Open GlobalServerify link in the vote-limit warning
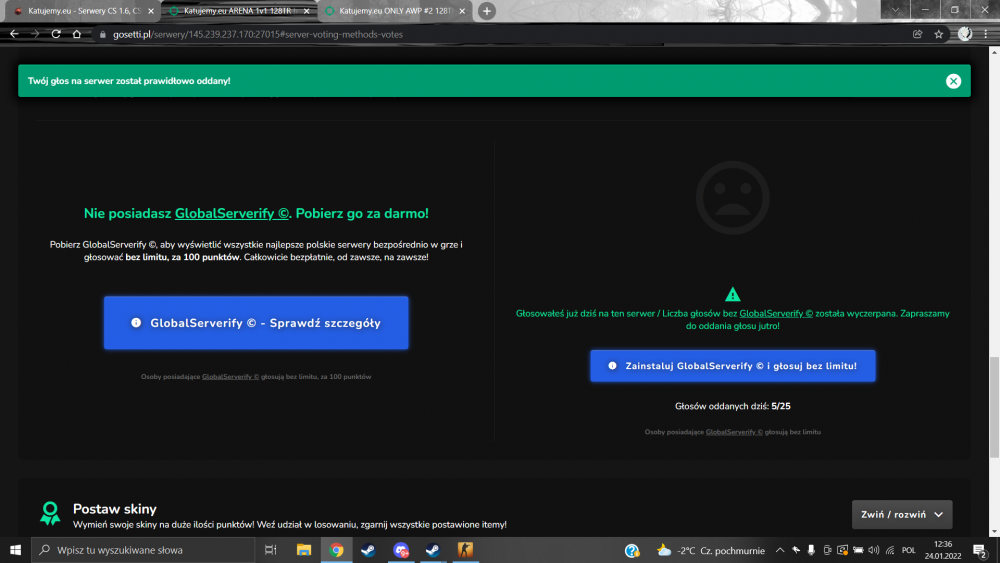Image resolution: width=1000 pixels, height=563 pixels. [x=776, y=313]
